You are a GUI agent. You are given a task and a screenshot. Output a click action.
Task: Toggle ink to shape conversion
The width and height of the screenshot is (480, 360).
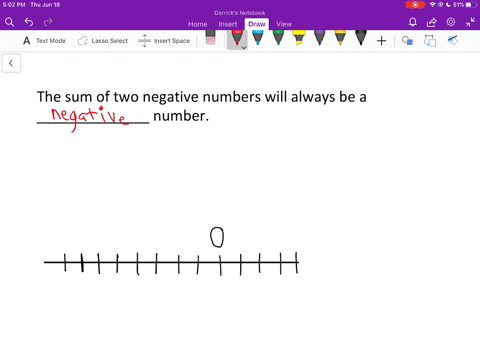tap(430, 41)
